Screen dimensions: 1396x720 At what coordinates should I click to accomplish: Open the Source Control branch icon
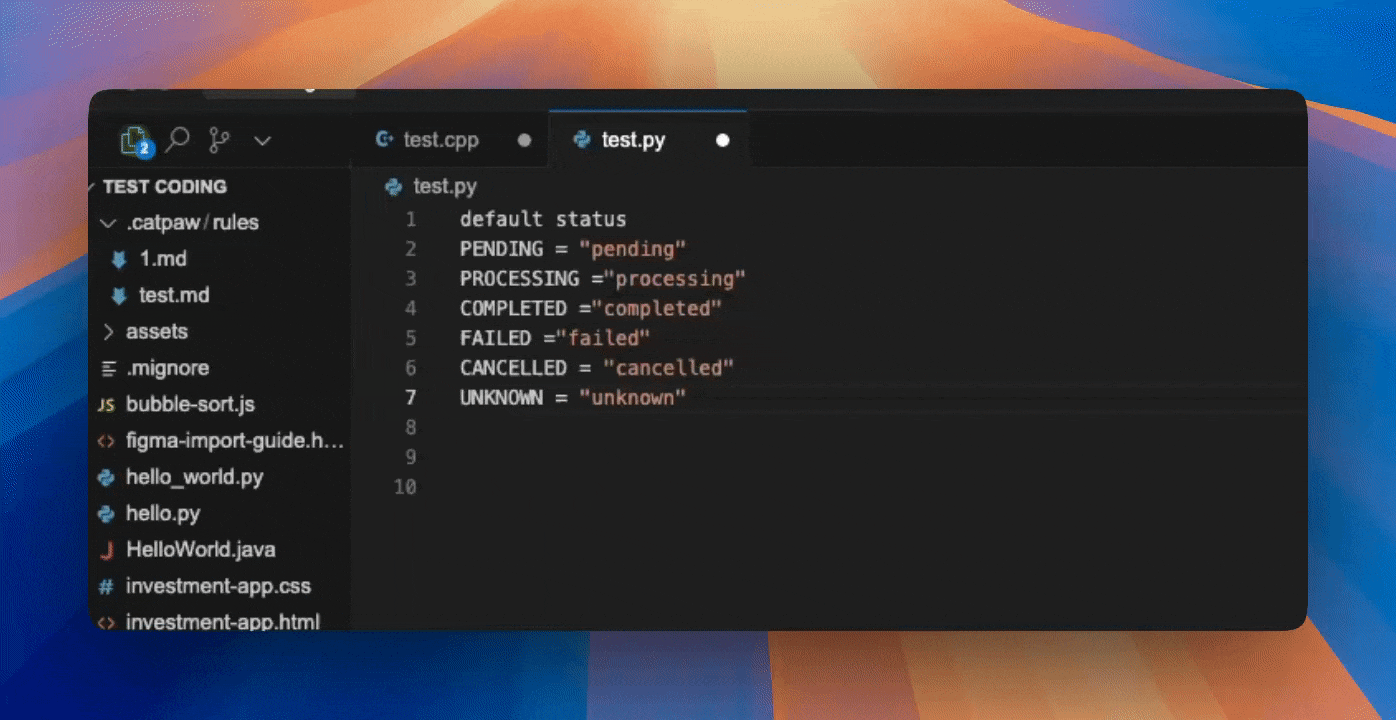[219, 140]
